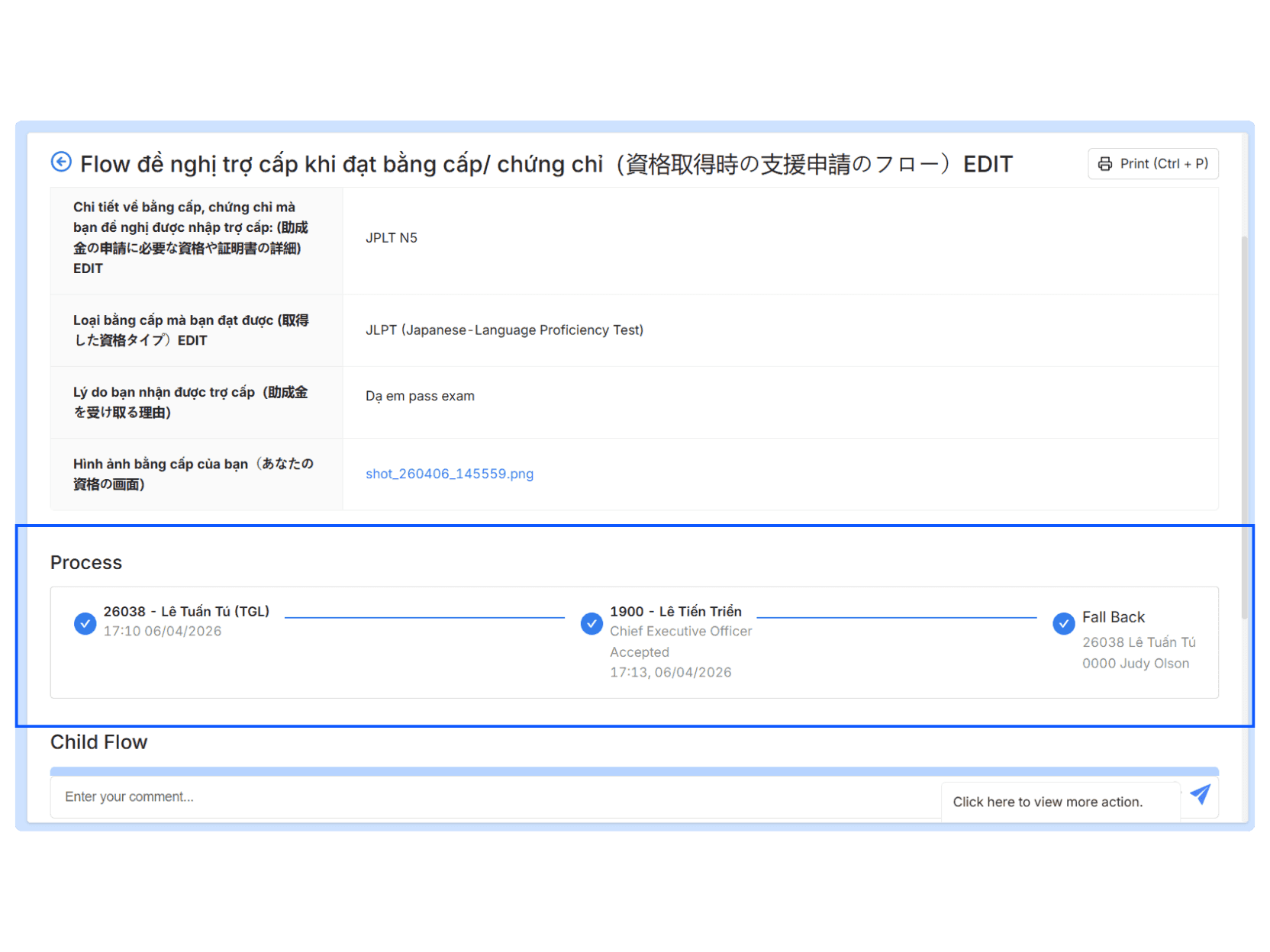This screenshot has width=1270, height=952.
Task: Go back using the circled arrow icon
Action: point(61,162)
